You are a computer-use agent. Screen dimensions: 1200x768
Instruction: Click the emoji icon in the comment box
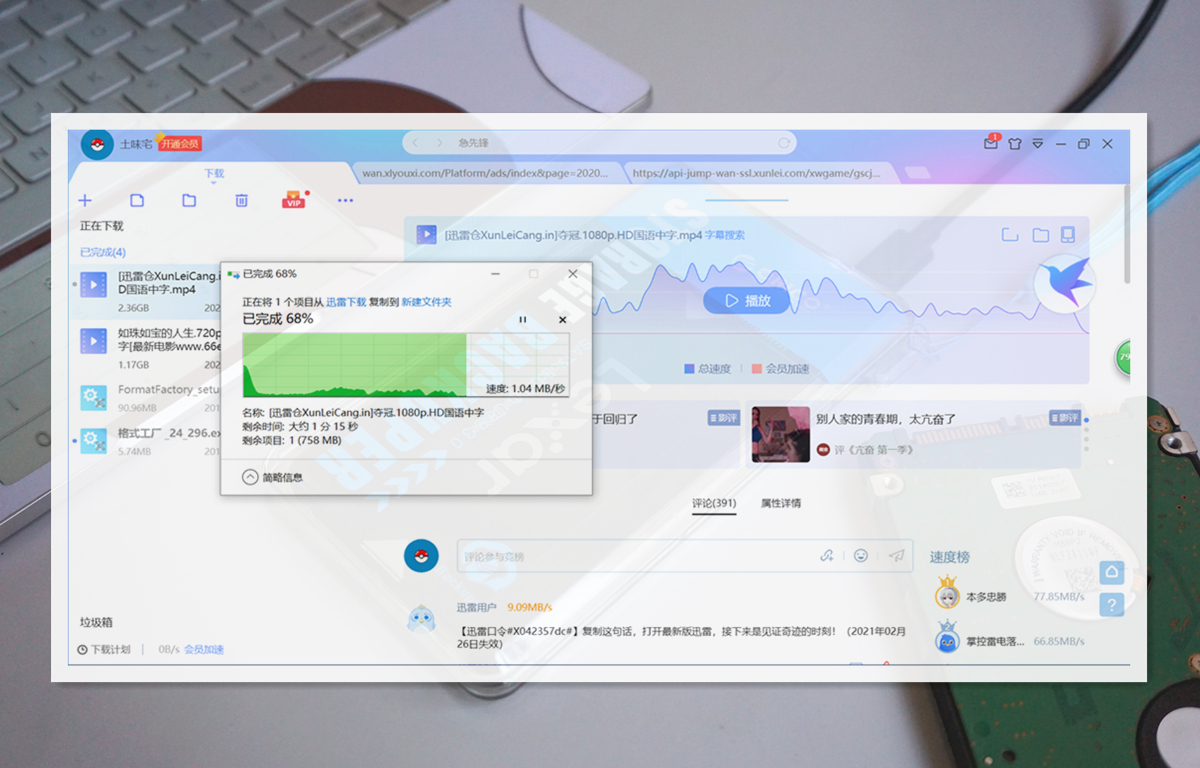click(x=861, y=555)
